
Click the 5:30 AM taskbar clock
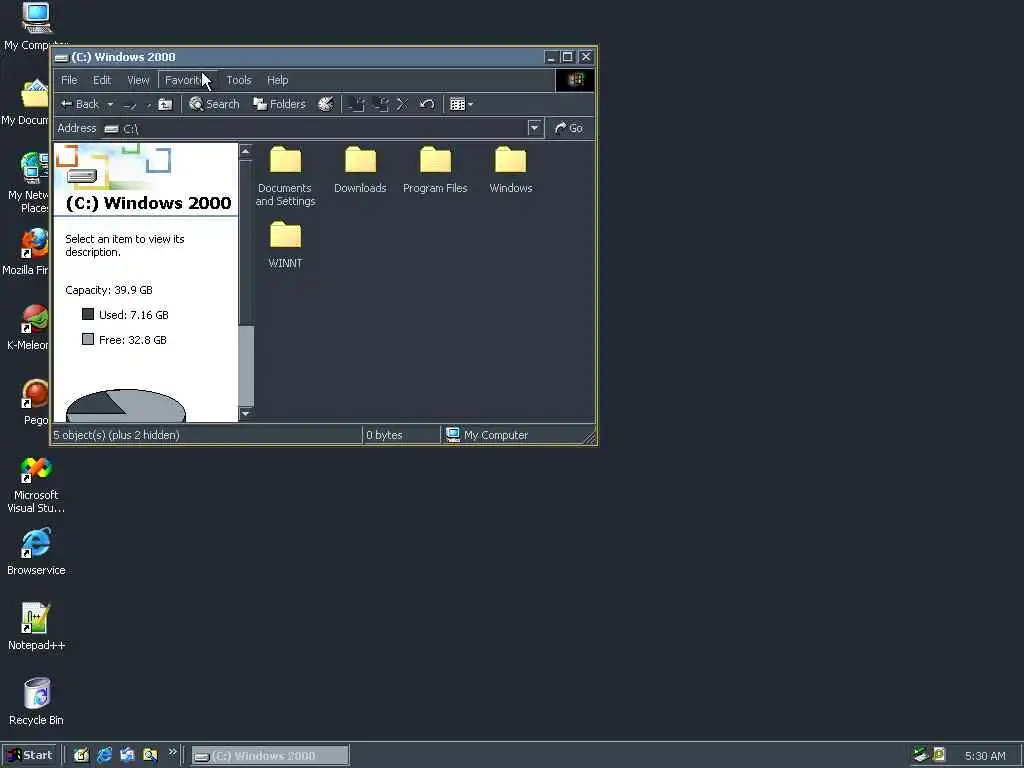tap(985, 756)
